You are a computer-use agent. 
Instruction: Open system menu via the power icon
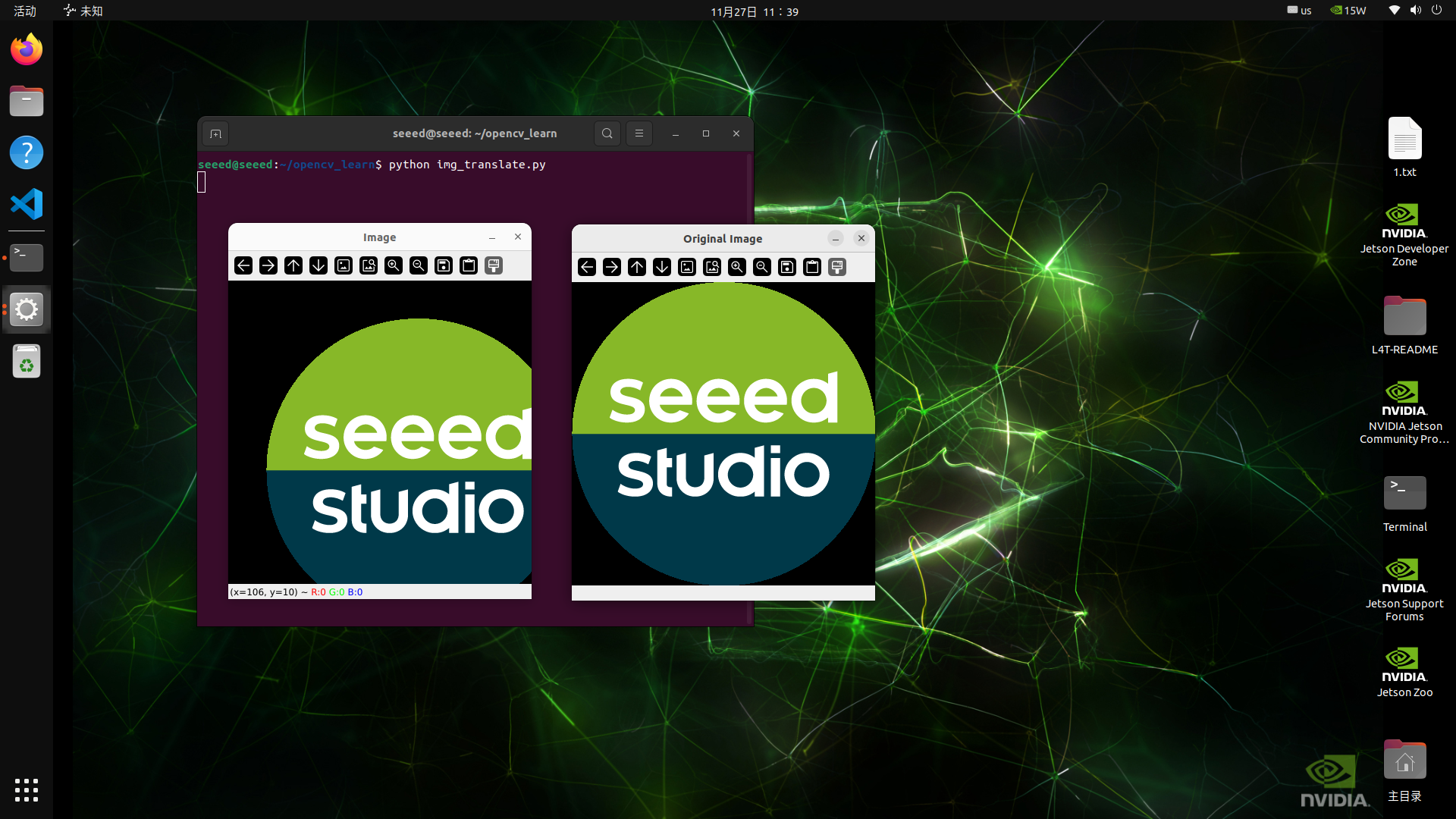click(1436, 11)
